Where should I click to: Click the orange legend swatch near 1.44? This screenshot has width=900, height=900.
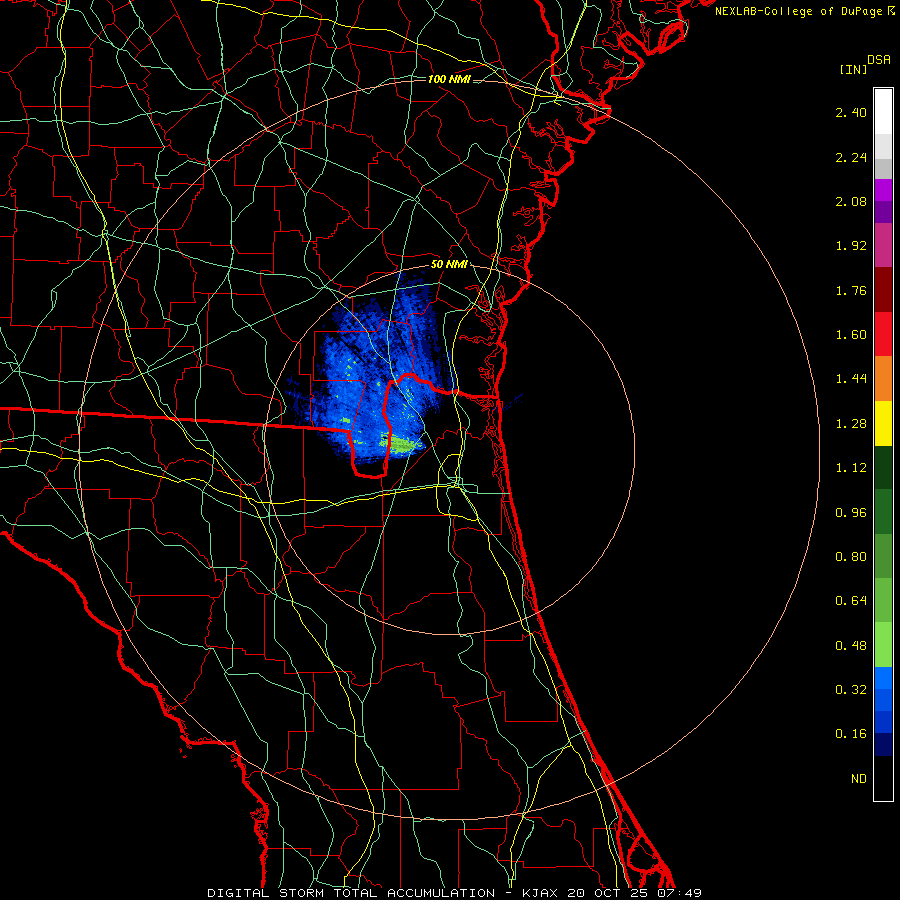(x=883, y=379)
